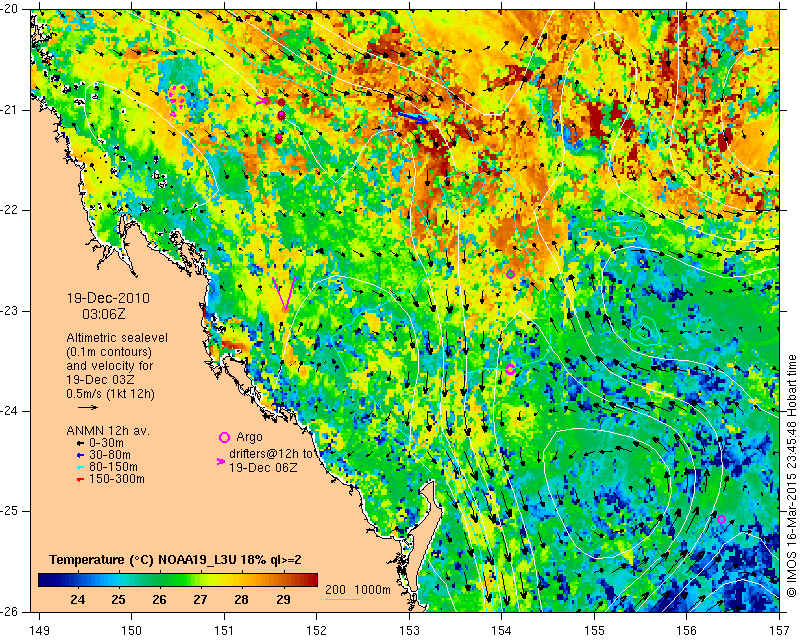Click the magenta Argo circle legend symbol
This screenshot has height=640, width=800.
tap(224, 437)
